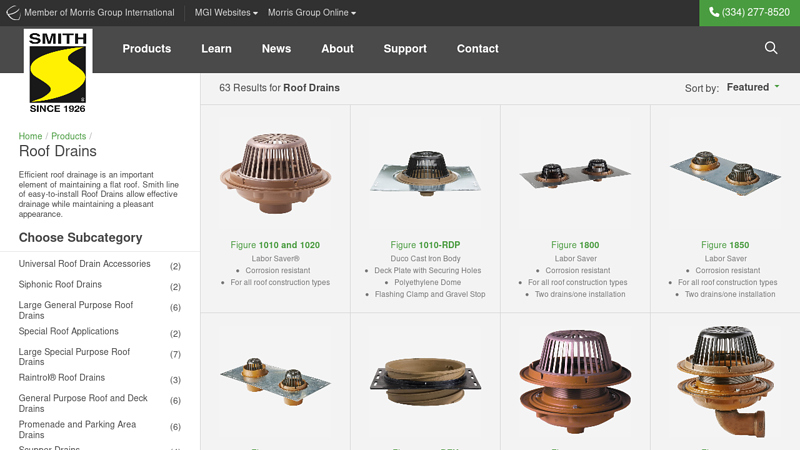The width and height of the screenshot is (800, 450).
Task: Click the Morris Group International swirl icon
Action: tap(13, 12)
